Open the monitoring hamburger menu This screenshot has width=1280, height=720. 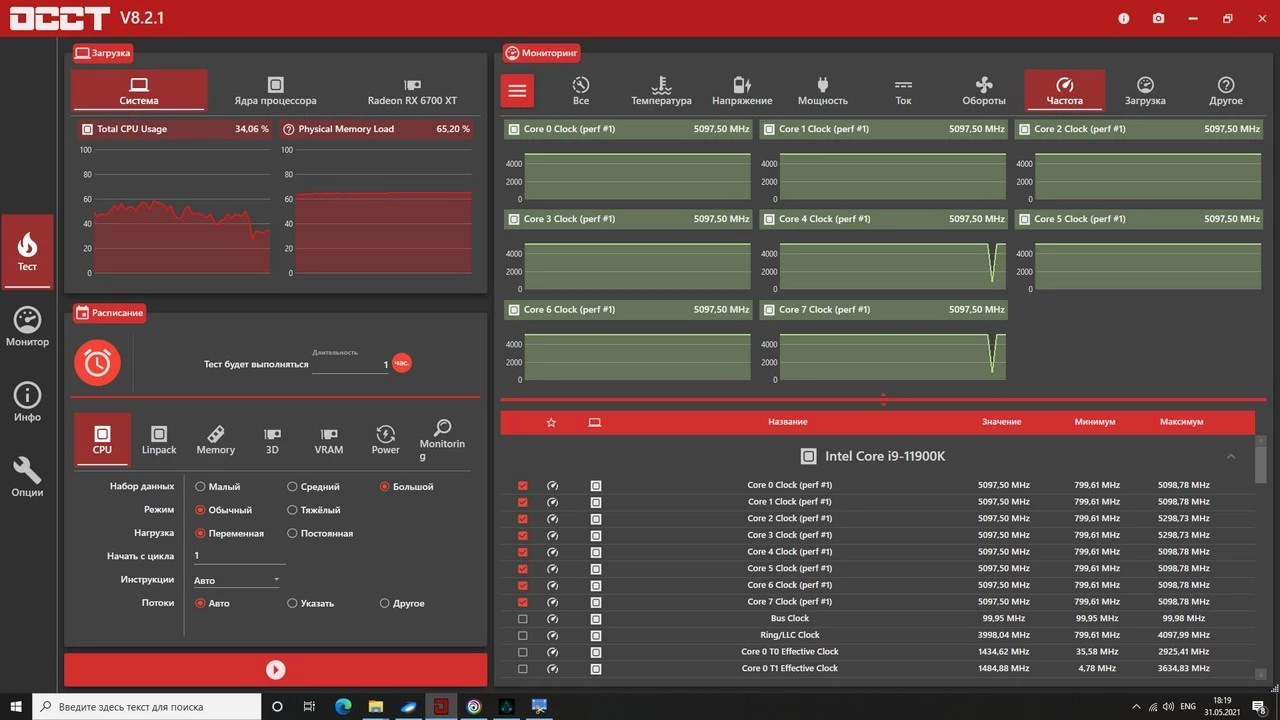coord(517,91)
